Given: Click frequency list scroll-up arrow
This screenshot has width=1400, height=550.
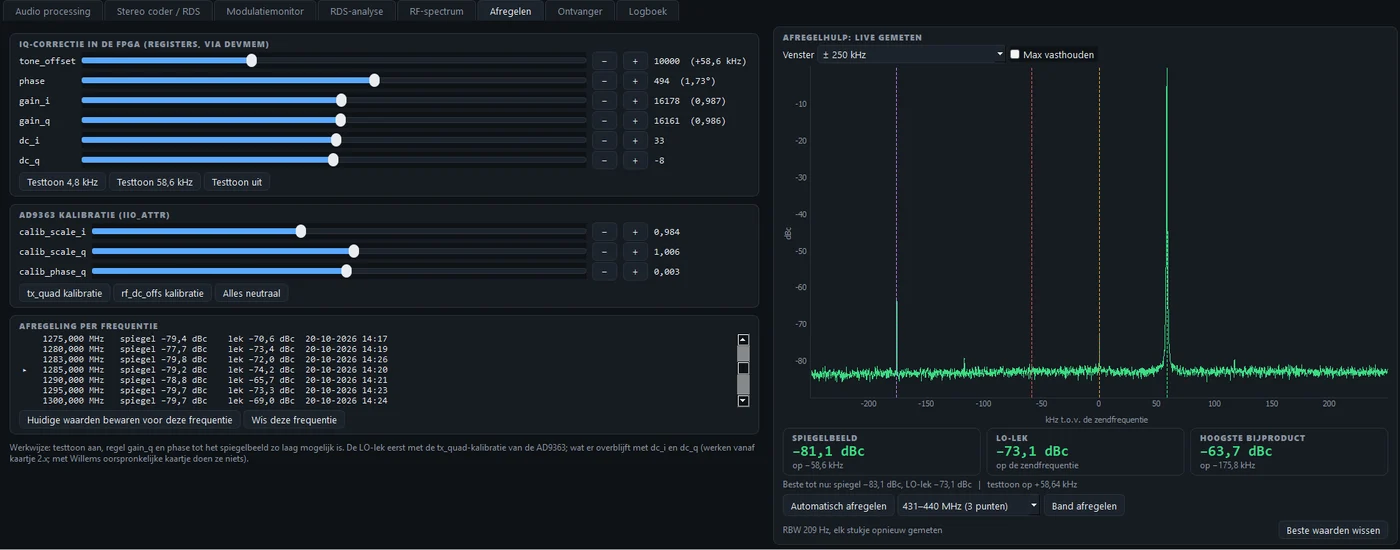Looking at the screenshot, I should click(743, 339).
